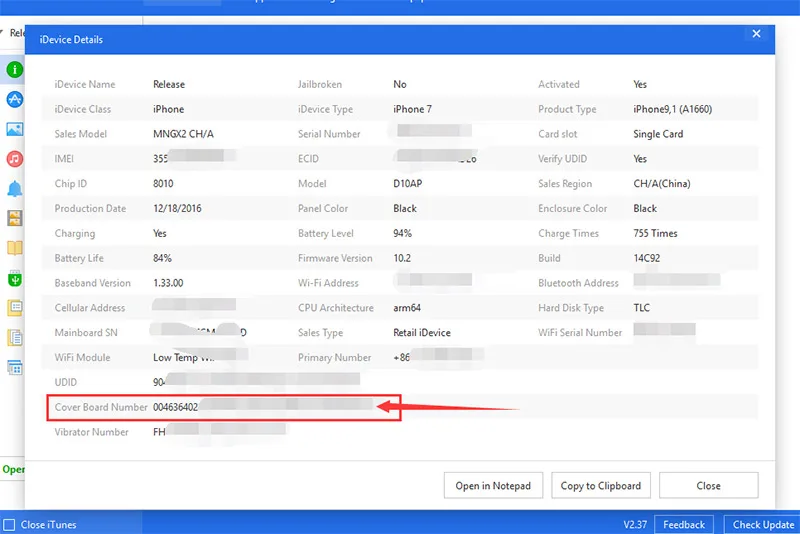This screenshot has width=800, height=534.
Task: Click the Close button
Action: [709, 486]
